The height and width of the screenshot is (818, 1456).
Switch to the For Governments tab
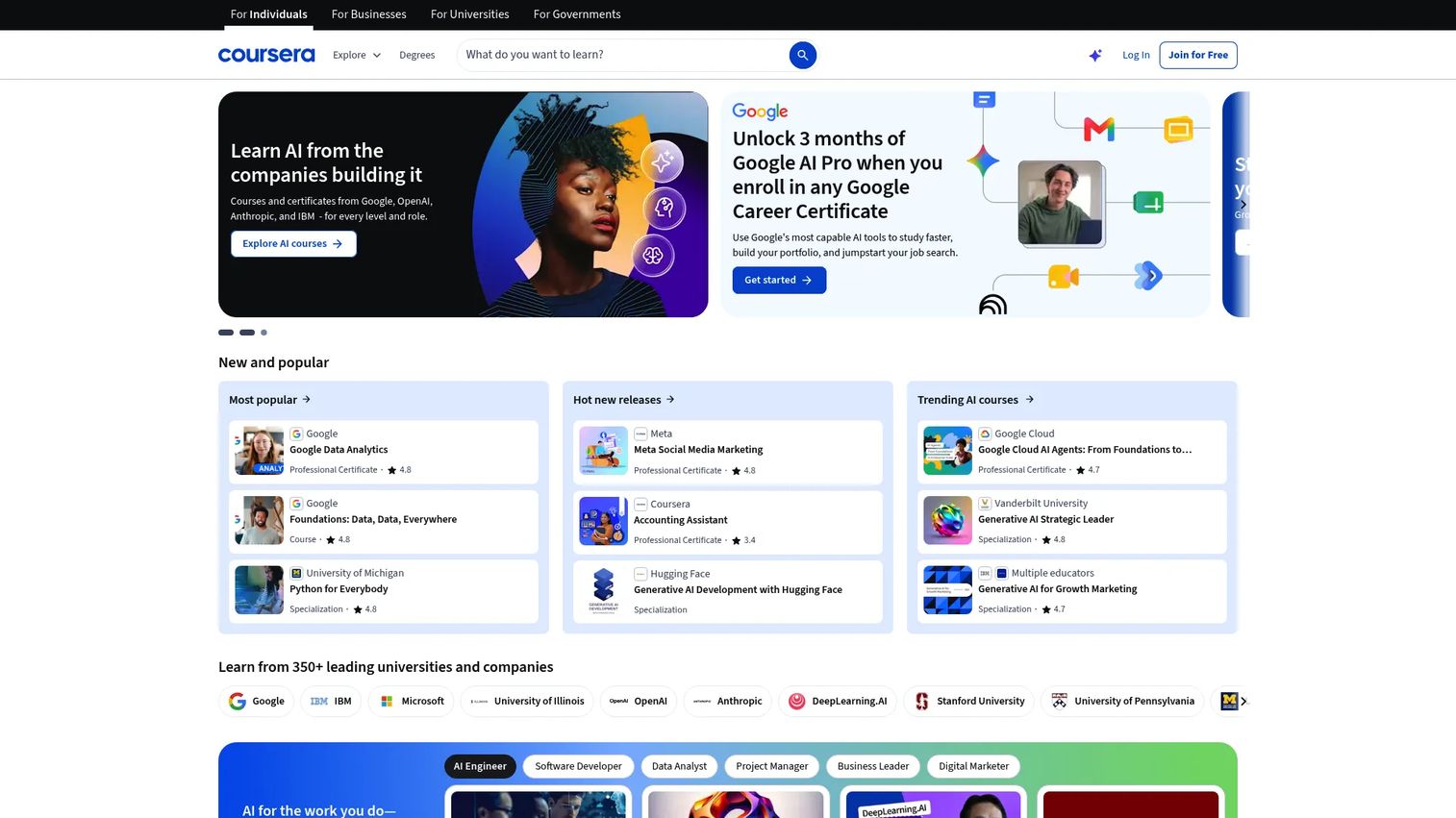tap(577, 14)
